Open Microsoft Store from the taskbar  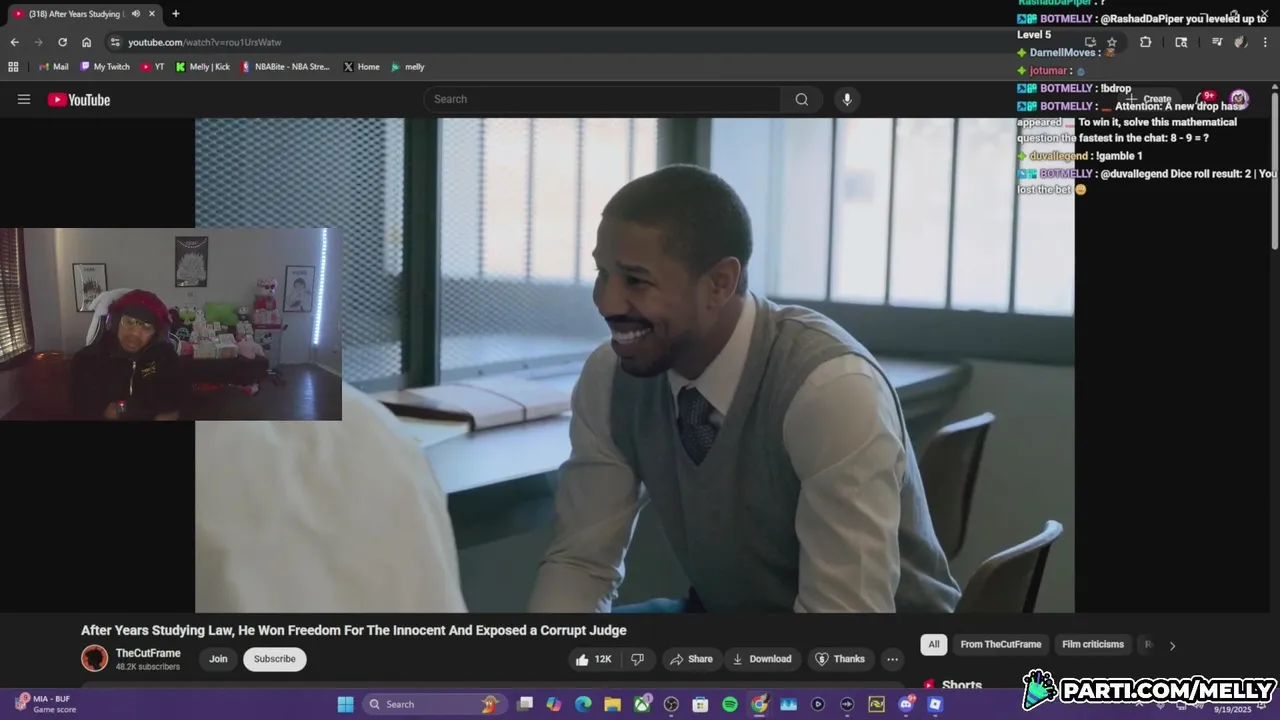click(x=701, y=704)
